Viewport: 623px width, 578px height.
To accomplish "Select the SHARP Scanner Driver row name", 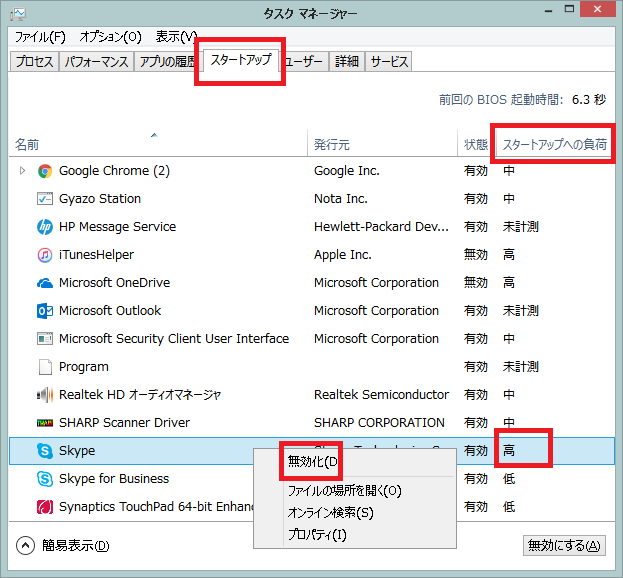I will click(124, 423).
